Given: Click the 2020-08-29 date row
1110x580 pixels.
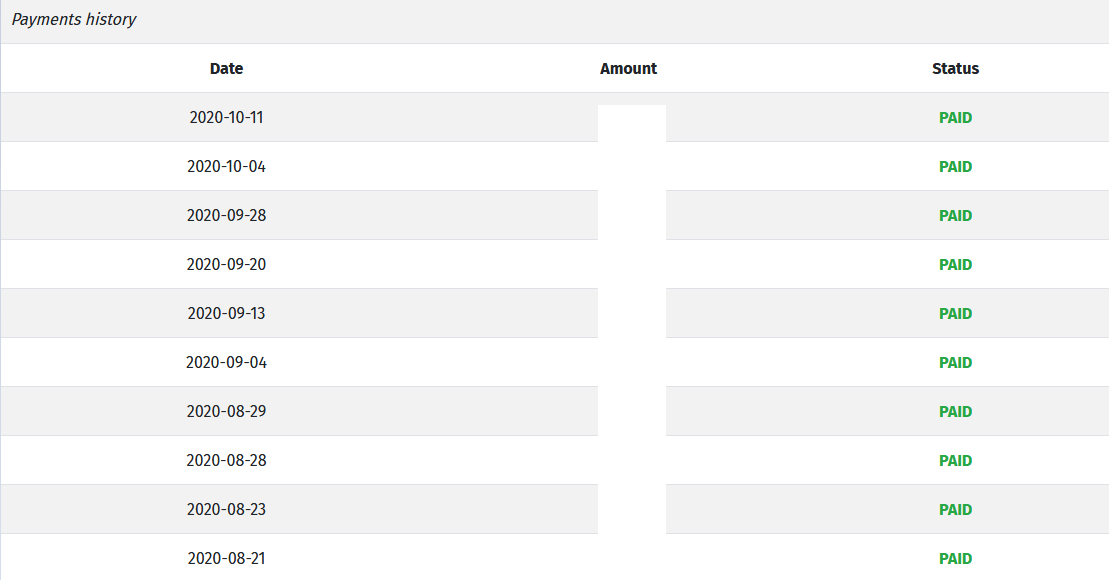Looking at the screenshot, I should tap(226, 411).
